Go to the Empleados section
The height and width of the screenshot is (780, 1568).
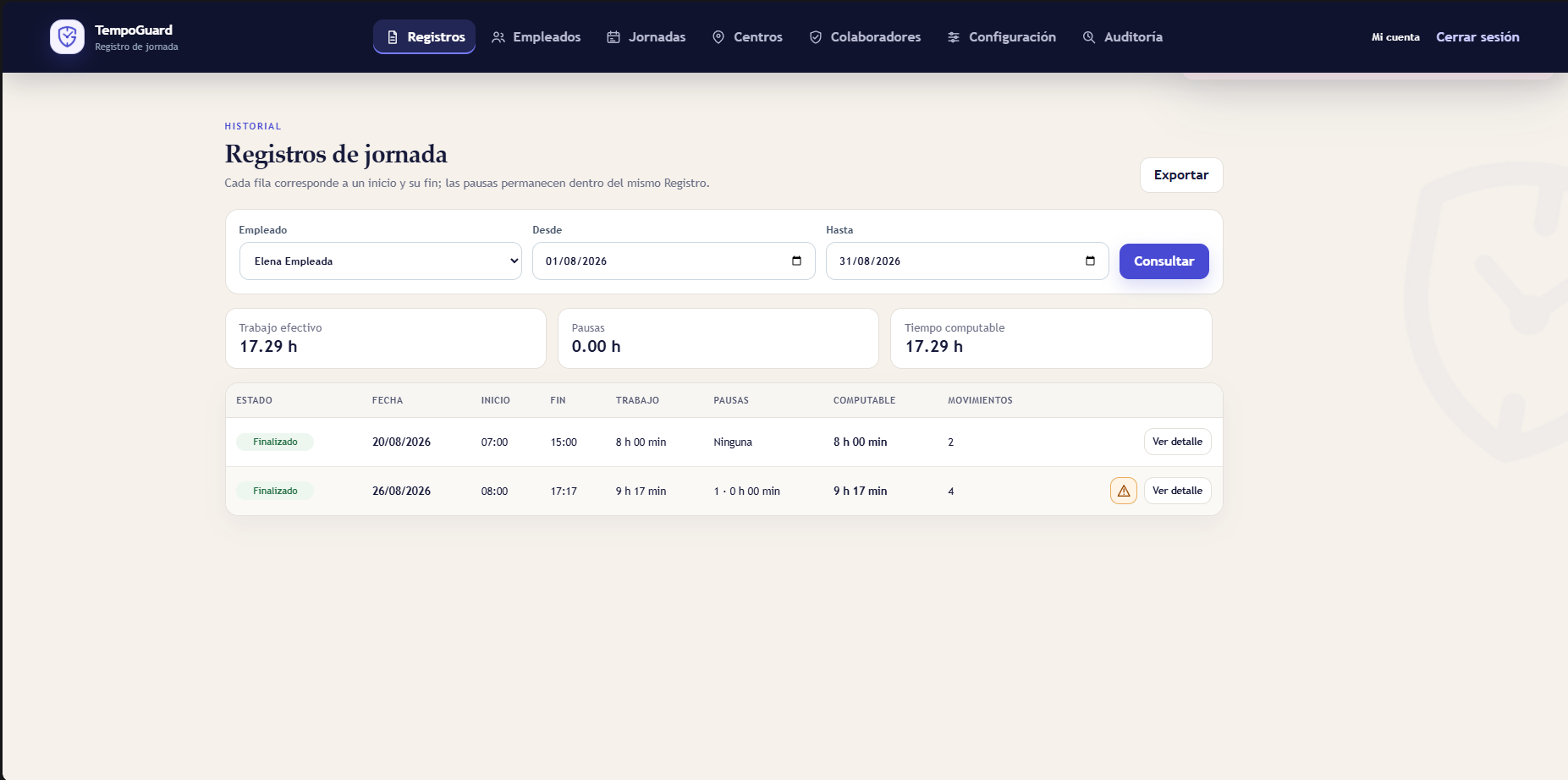point(536,37)
